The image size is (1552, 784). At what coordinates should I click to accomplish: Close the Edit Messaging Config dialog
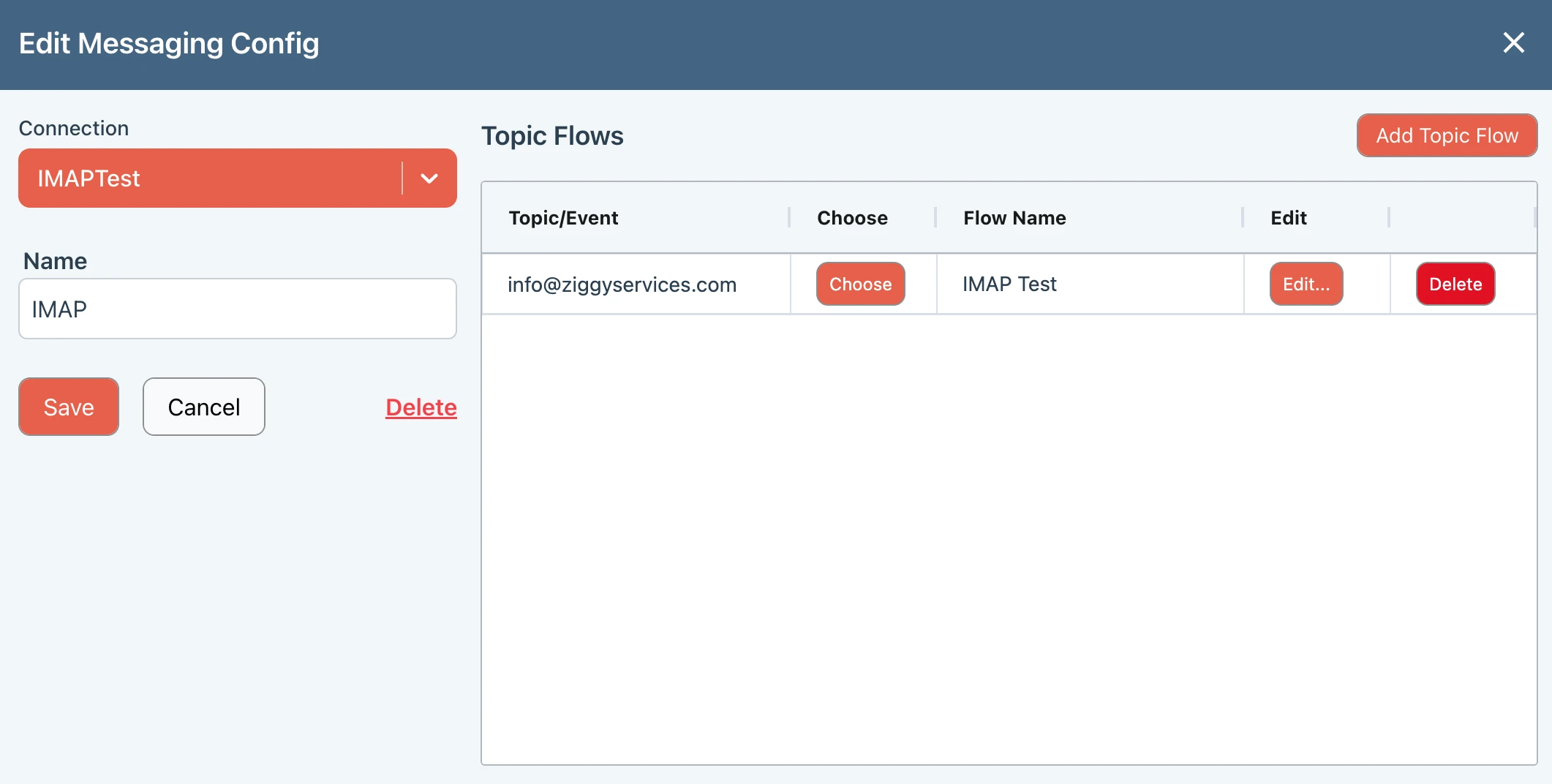pos(1513,43)
